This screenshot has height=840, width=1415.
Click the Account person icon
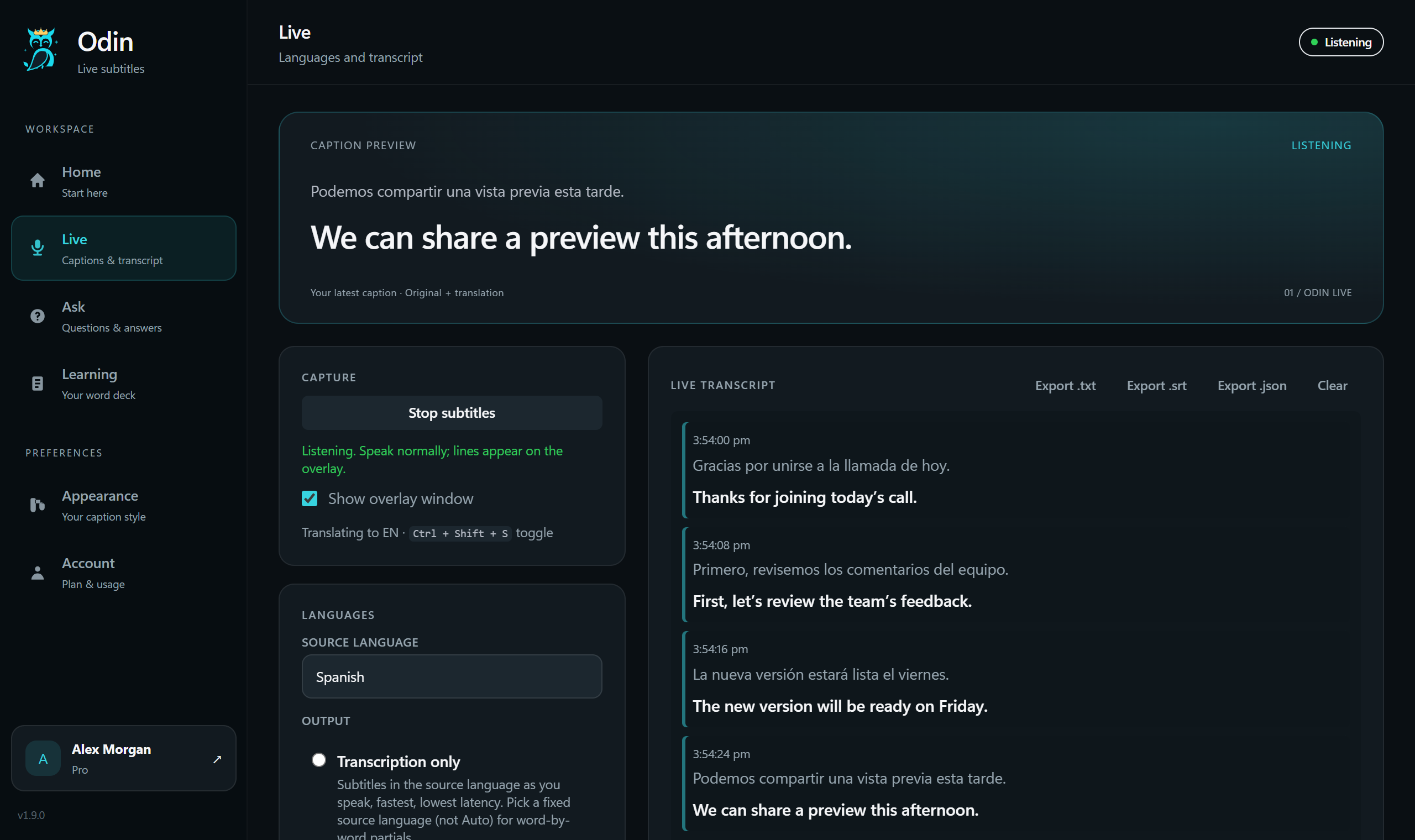[38, 573]
